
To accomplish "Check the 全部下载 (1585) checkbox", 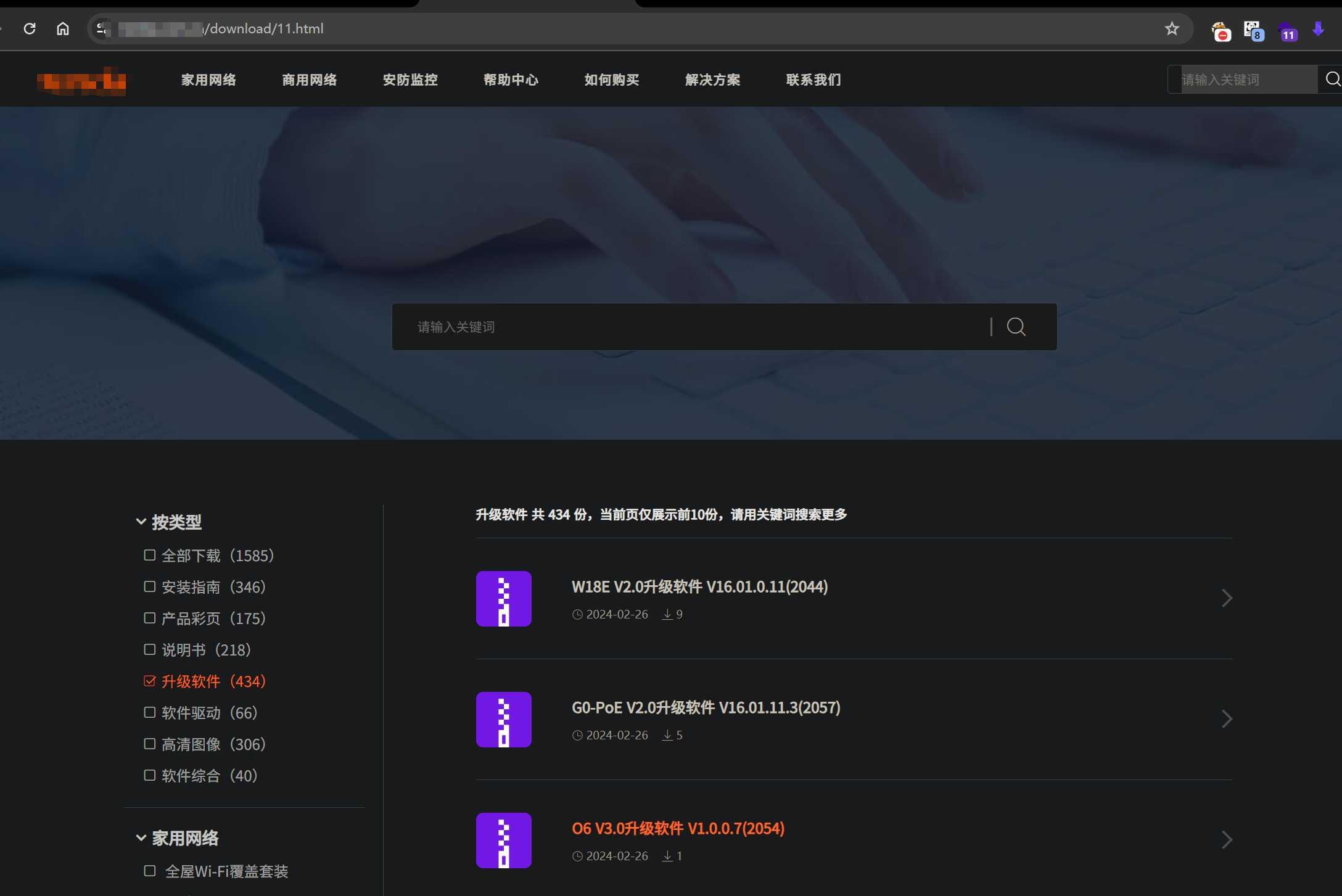I will coord(149,555).
